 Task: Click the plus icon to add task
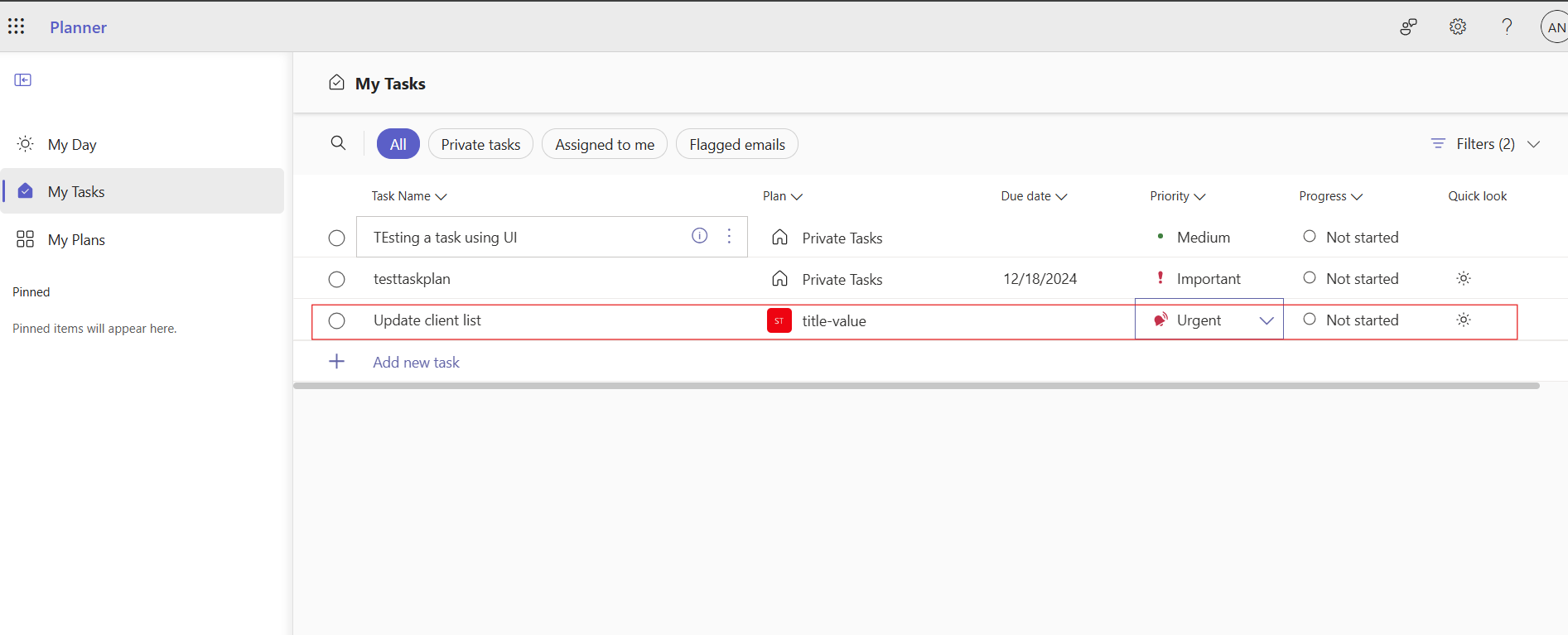coord(337,362)
